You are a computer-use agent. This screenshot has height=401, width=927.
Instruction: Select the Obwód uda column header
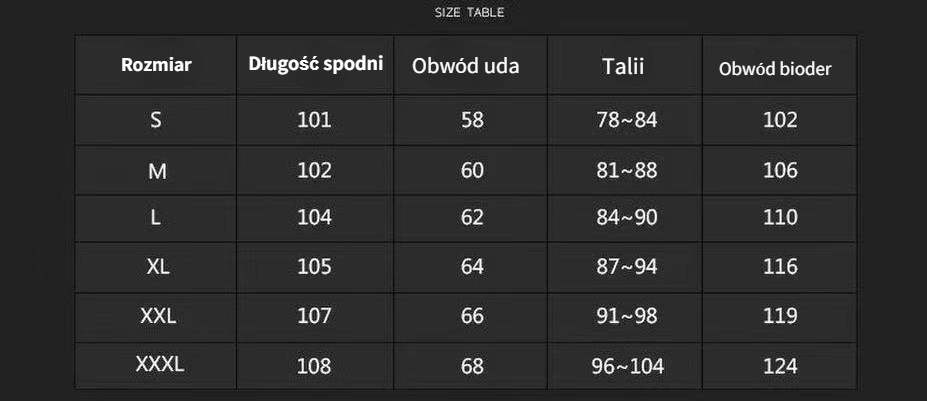tap(466, 66)
